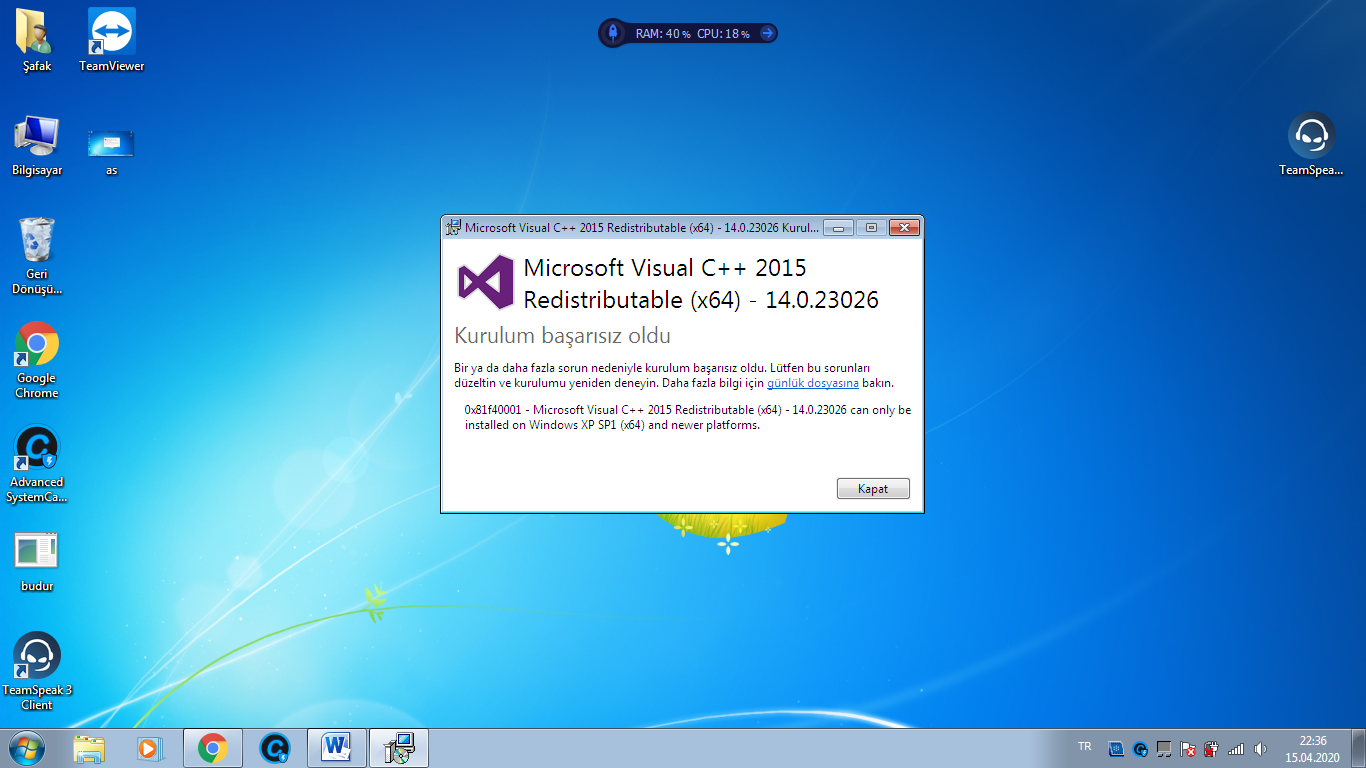Click the Visual Studio logo in the installer
Viewport: 1366px width, 768px height.
pos(486,283)
